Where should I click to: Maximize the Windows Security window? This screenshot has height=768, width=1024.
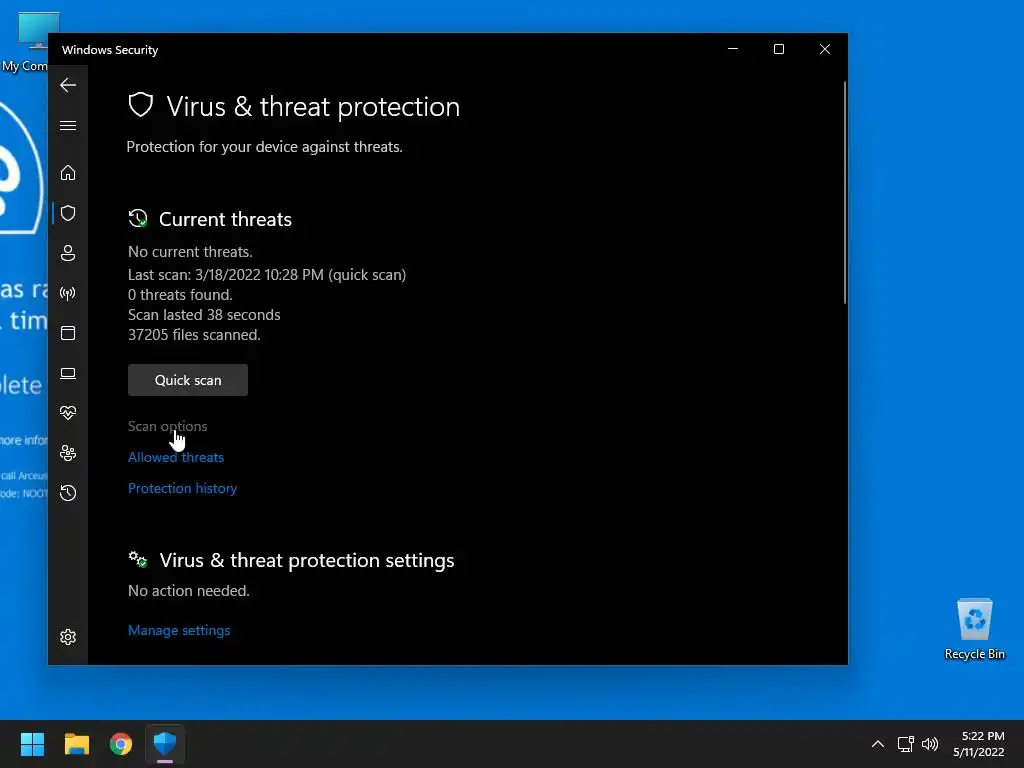pyautogui.click(x=778, y=49)
